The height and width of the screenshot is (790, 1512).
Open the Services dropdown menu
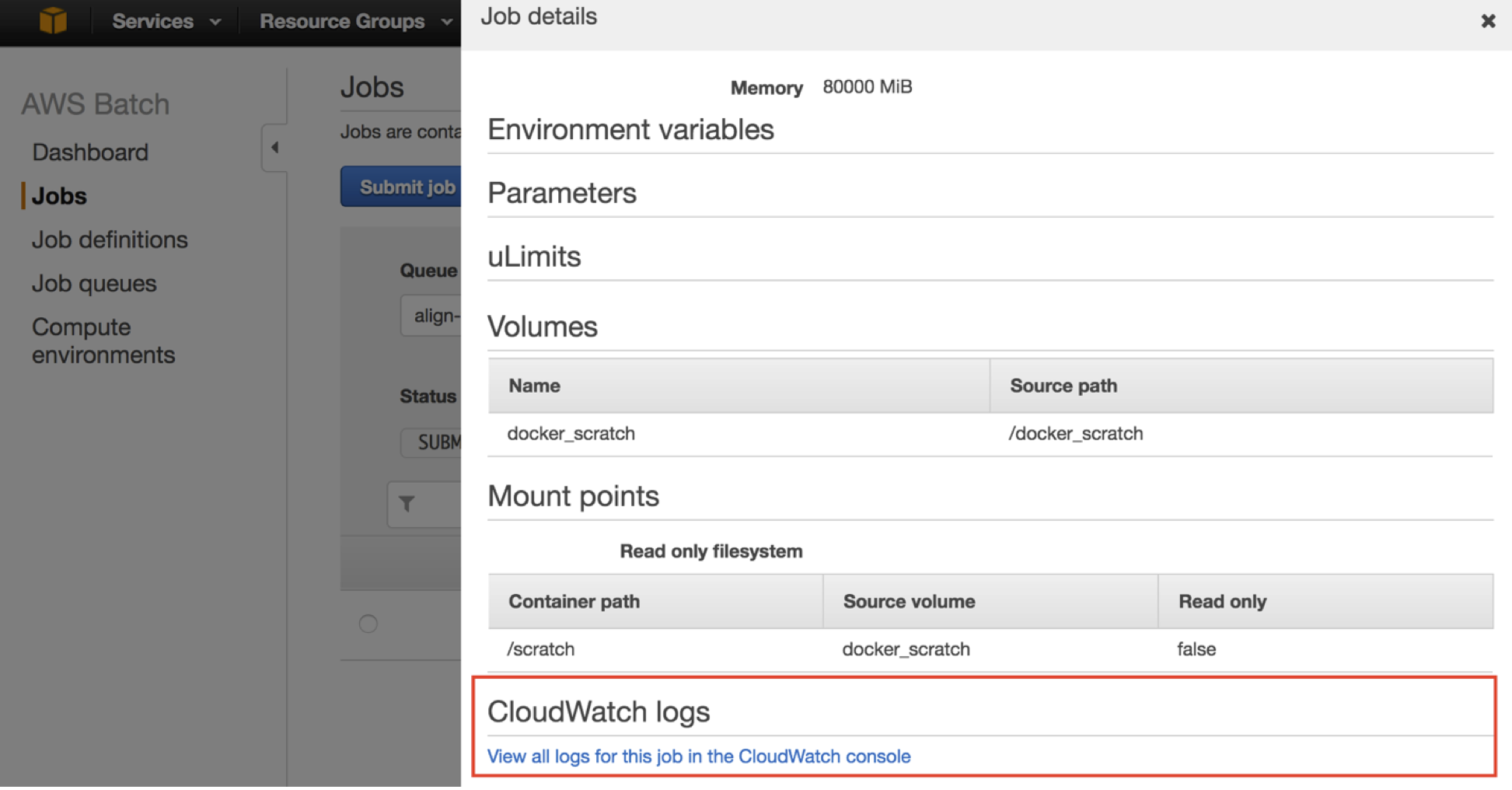(x=166, y=21)
